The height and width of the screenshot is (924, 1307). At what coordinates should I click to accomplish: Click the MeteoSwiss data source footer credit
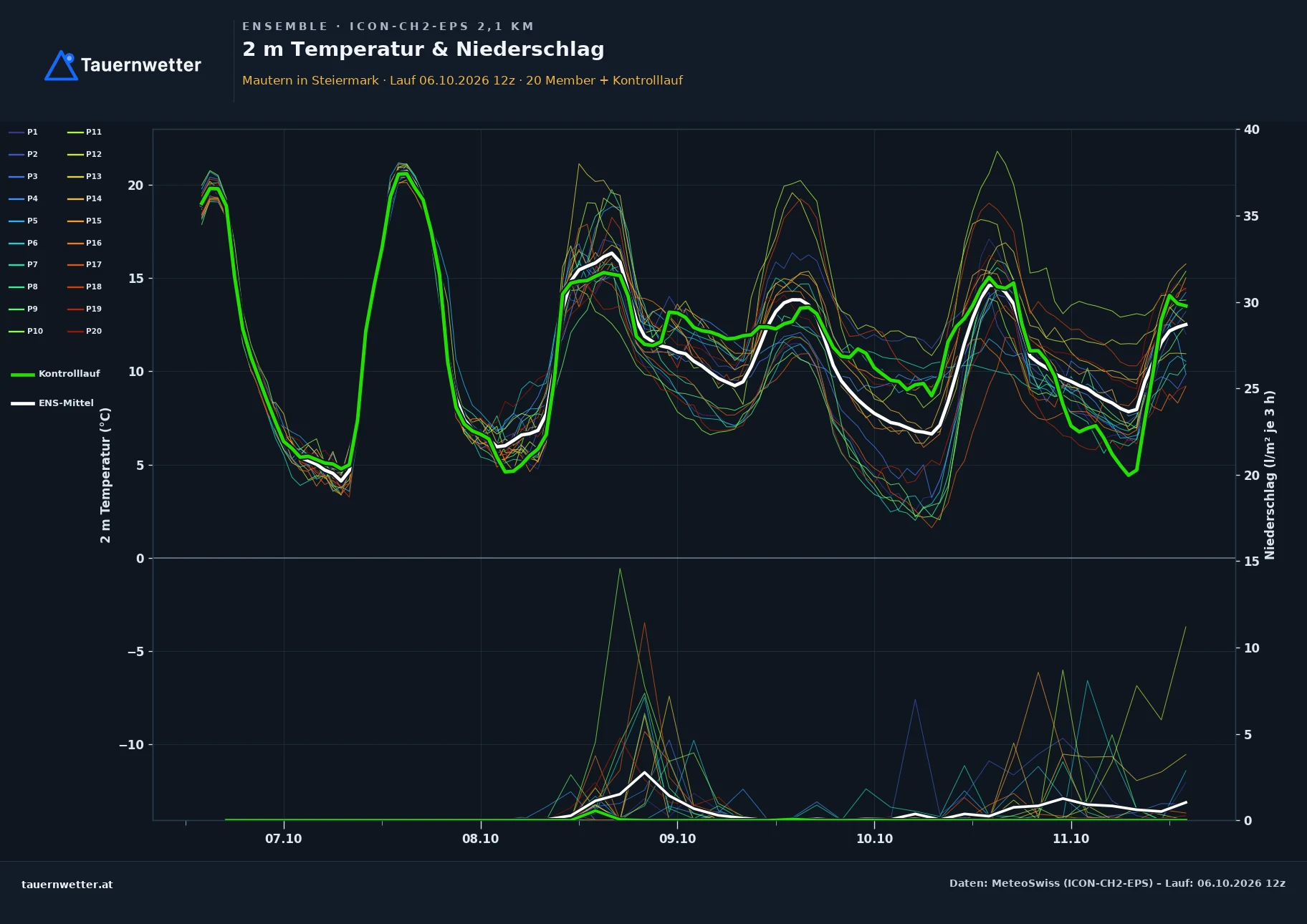(x=1117, y=883)
